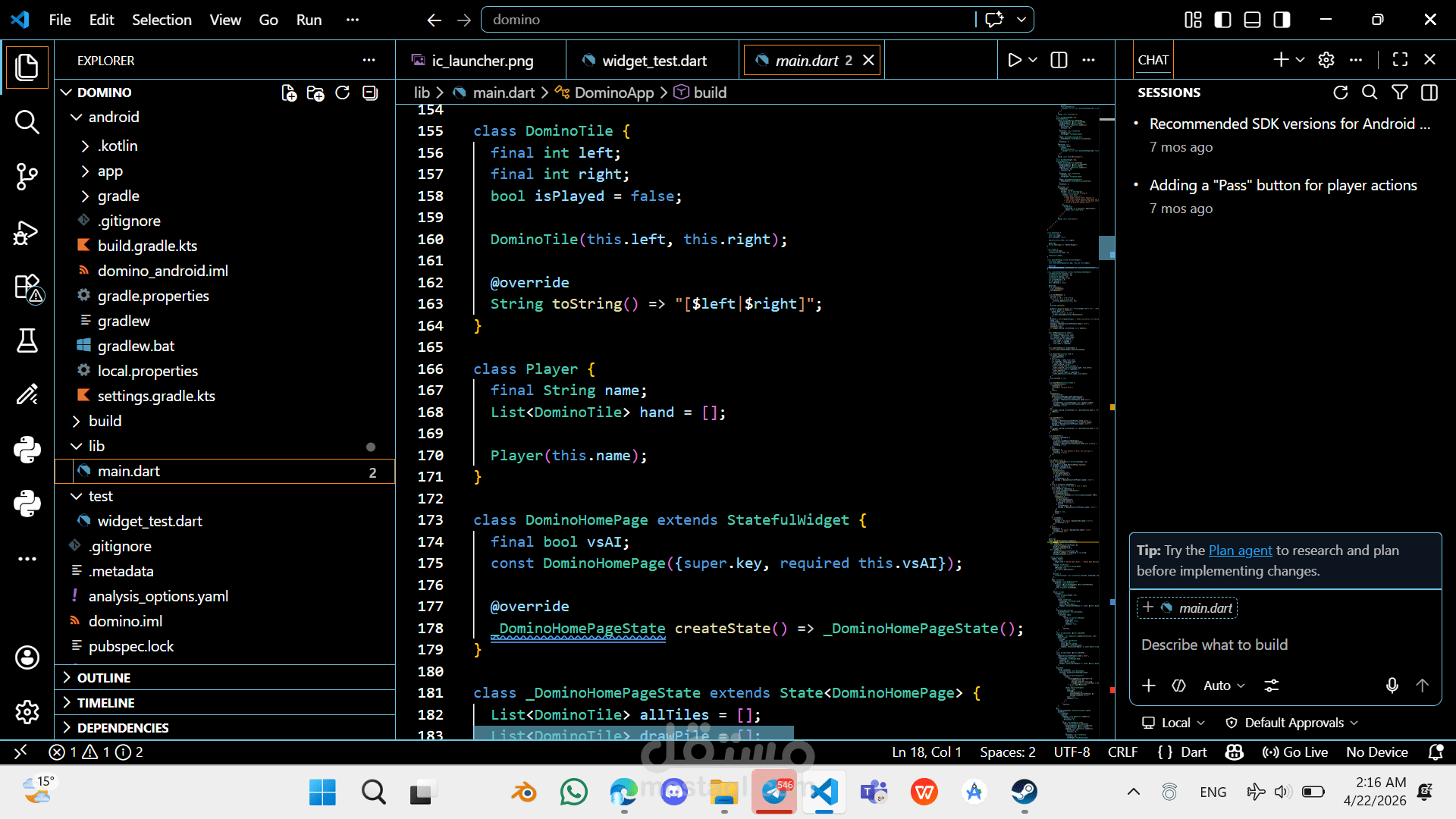Open the Extensions view
1456x819 pixels.
(x=27, y=288)
